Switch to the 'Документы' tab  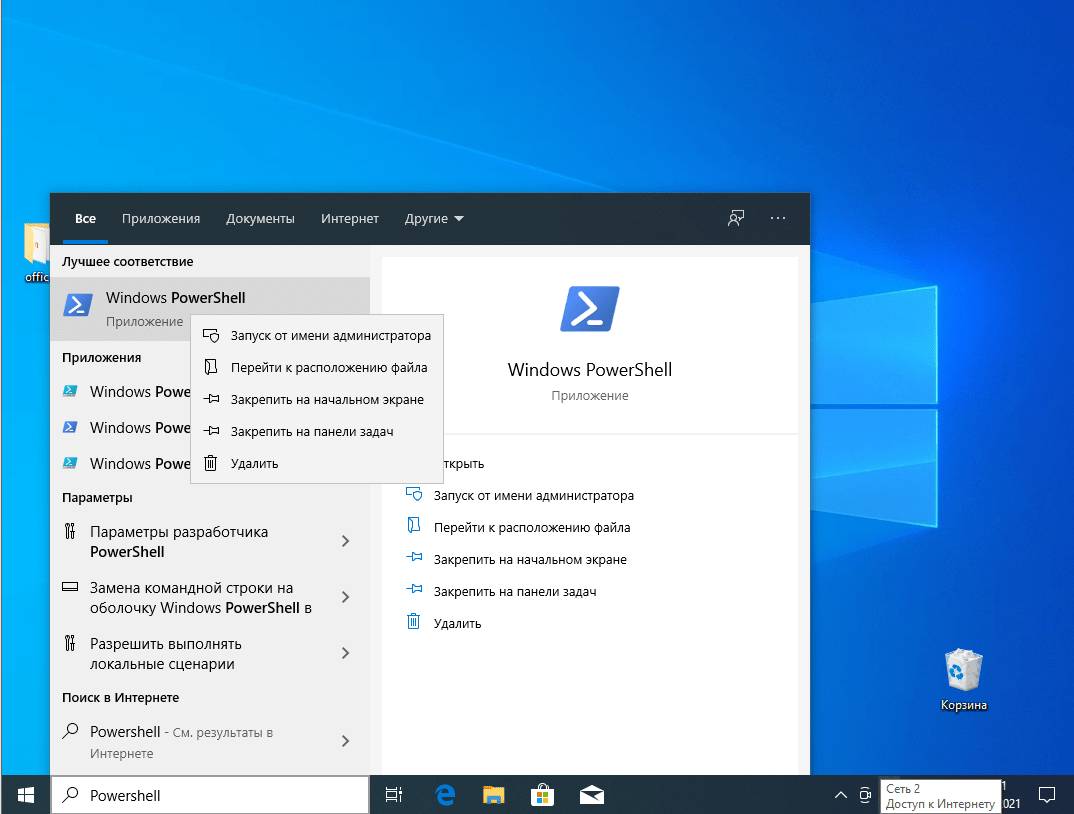(260, 218)
